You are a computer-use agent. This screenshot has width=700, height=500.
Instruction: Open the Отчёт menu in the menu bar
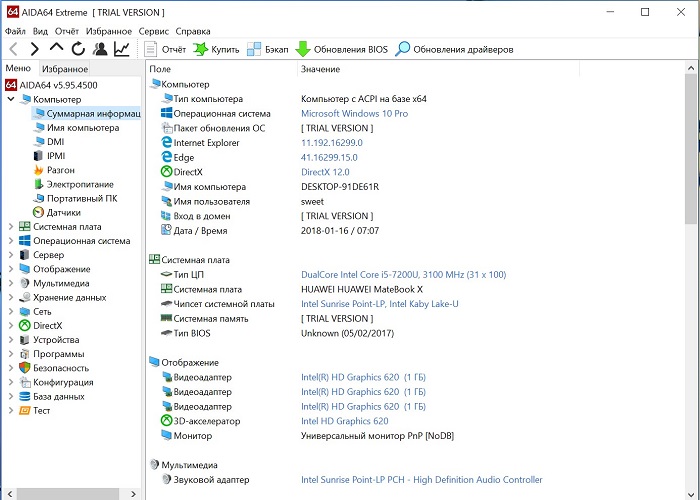67,31
